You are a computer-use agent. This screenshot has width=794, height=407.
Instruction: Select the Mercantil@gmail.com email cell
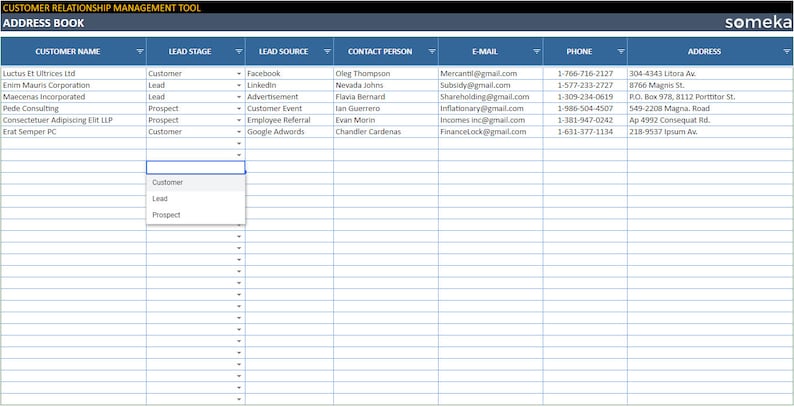491,74
